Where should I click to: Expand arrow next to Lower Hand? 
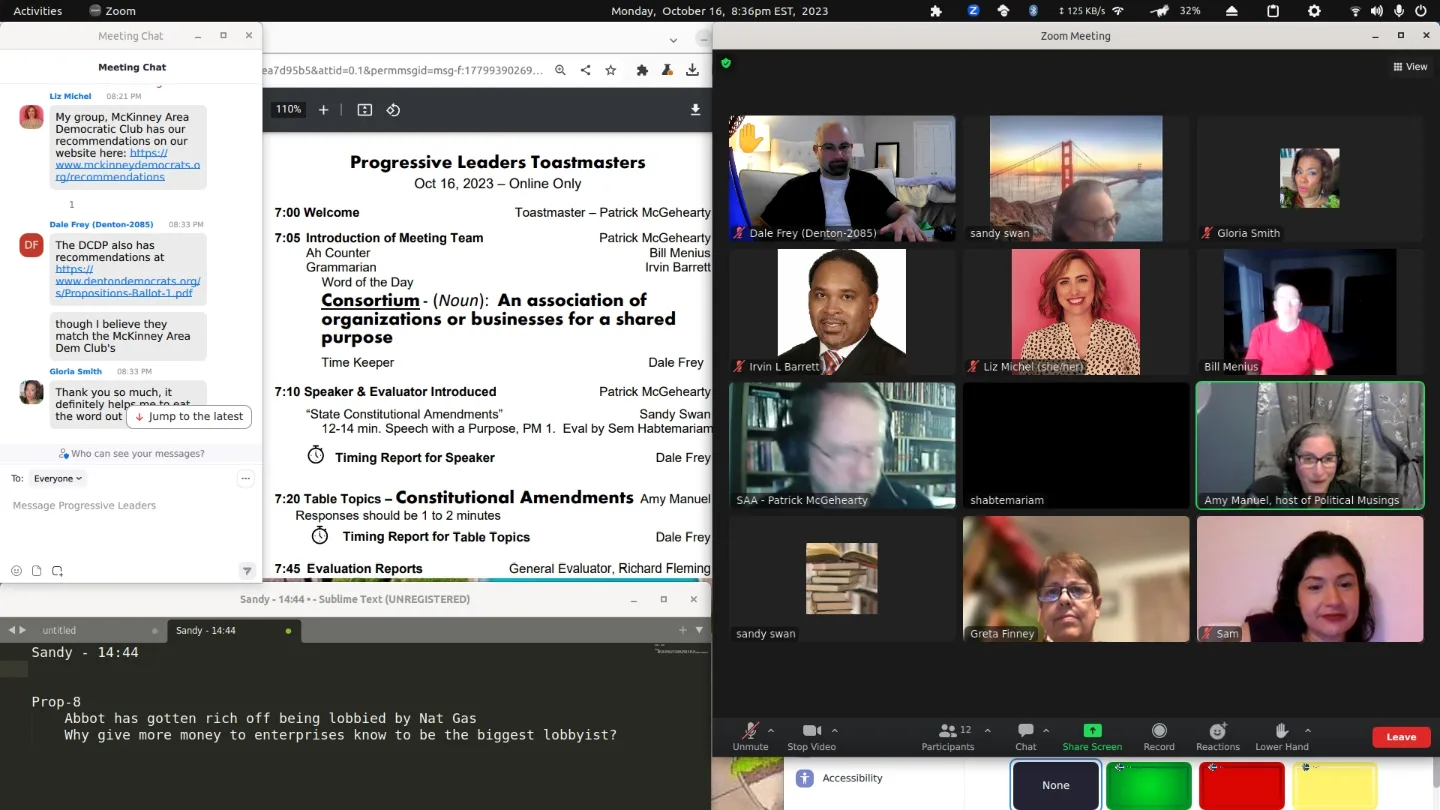tap(1308, 730)
